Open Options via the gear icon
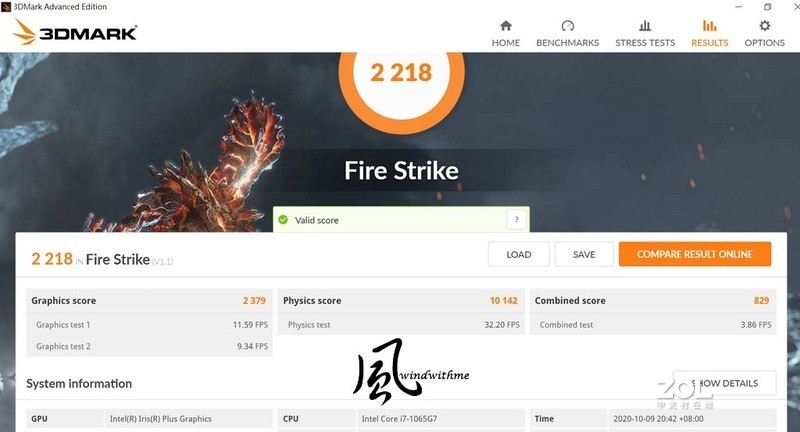 (x=764, y=26)
